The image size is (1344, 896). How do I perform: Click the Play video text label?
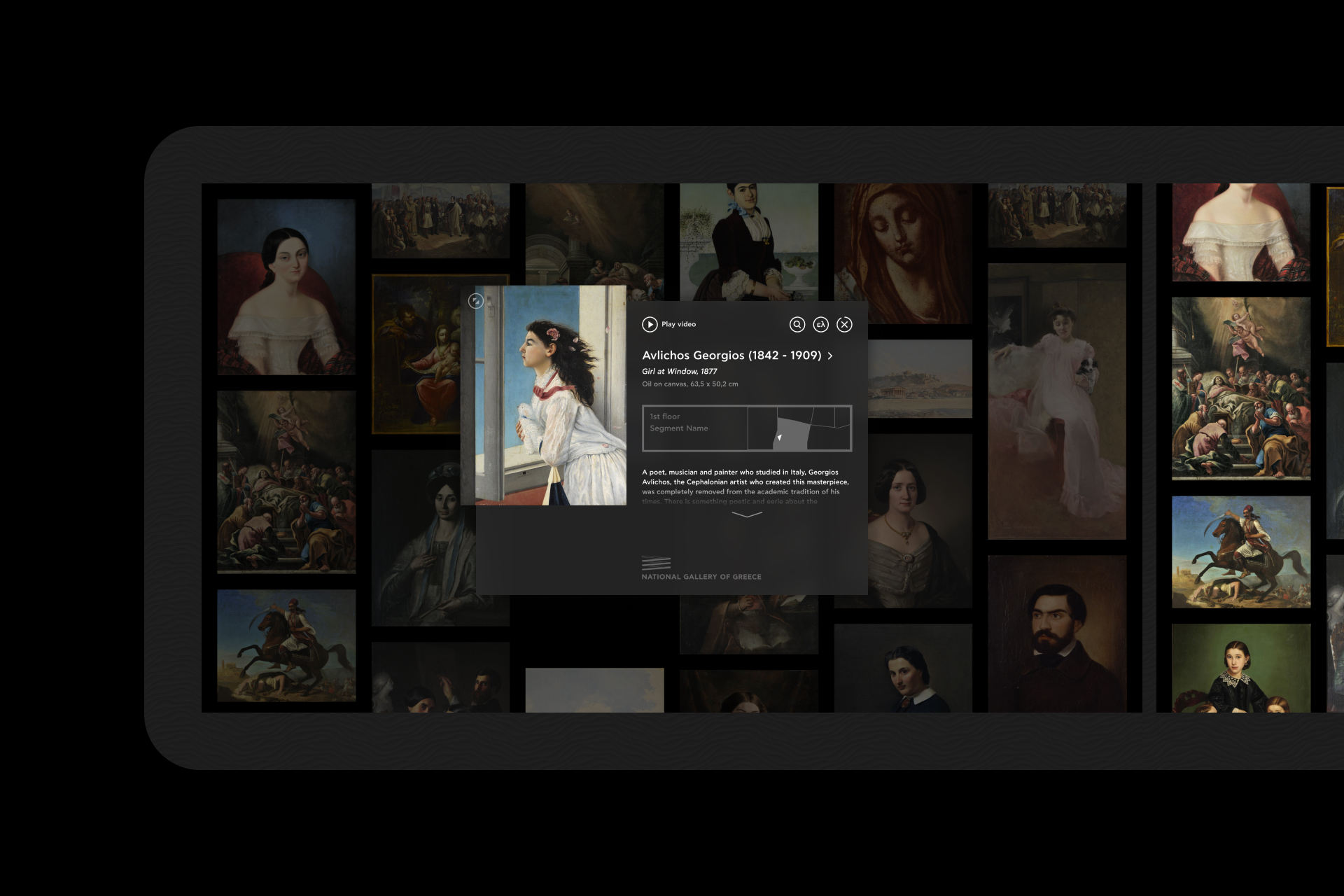click(x=678, y=324)
